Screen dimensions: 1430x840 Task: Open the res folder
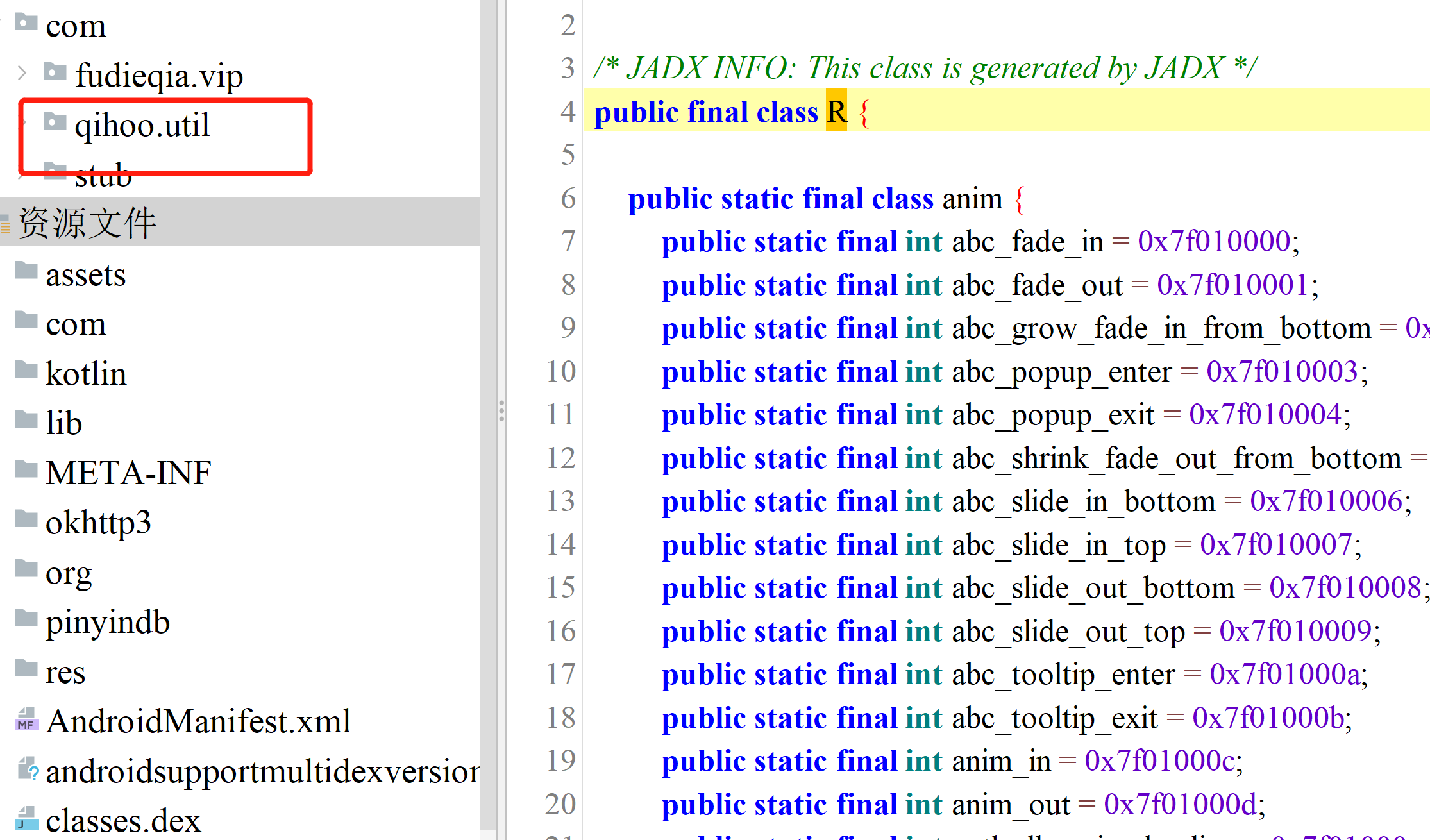[x=65, y=673]
